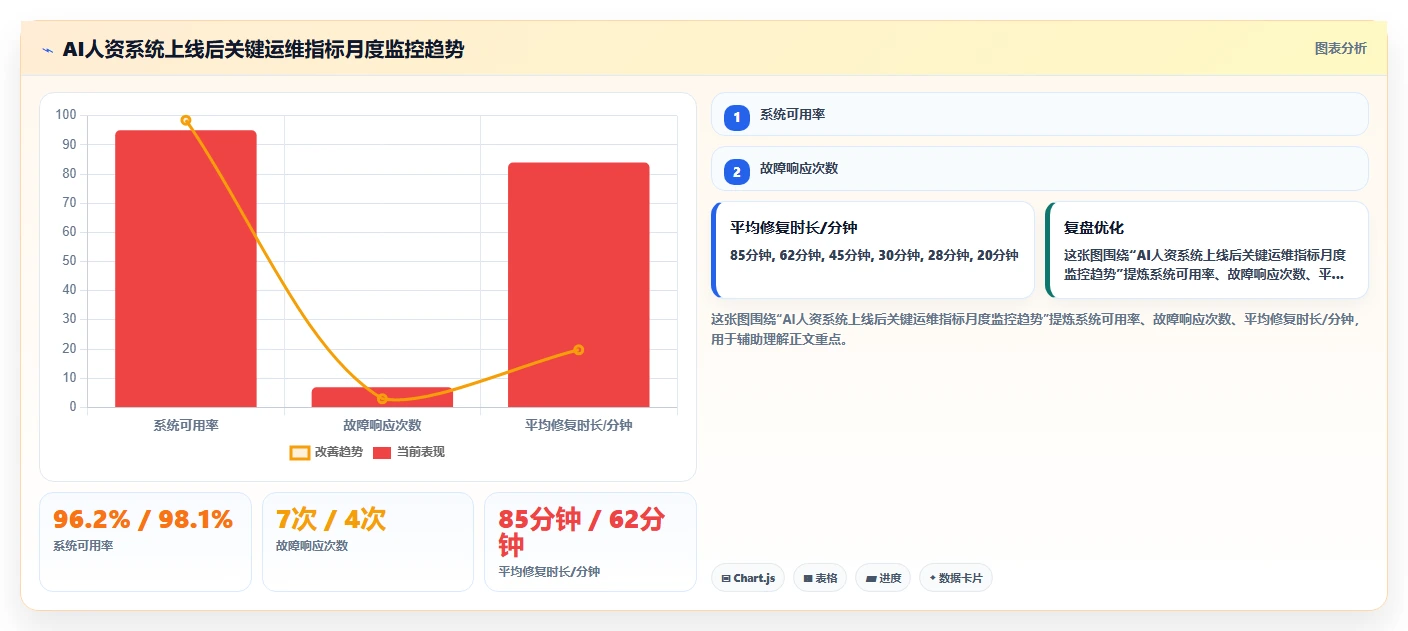
Task: Click the 故障响应次数 caption under 7次 / 4次
Action: [x=312, y=546]
